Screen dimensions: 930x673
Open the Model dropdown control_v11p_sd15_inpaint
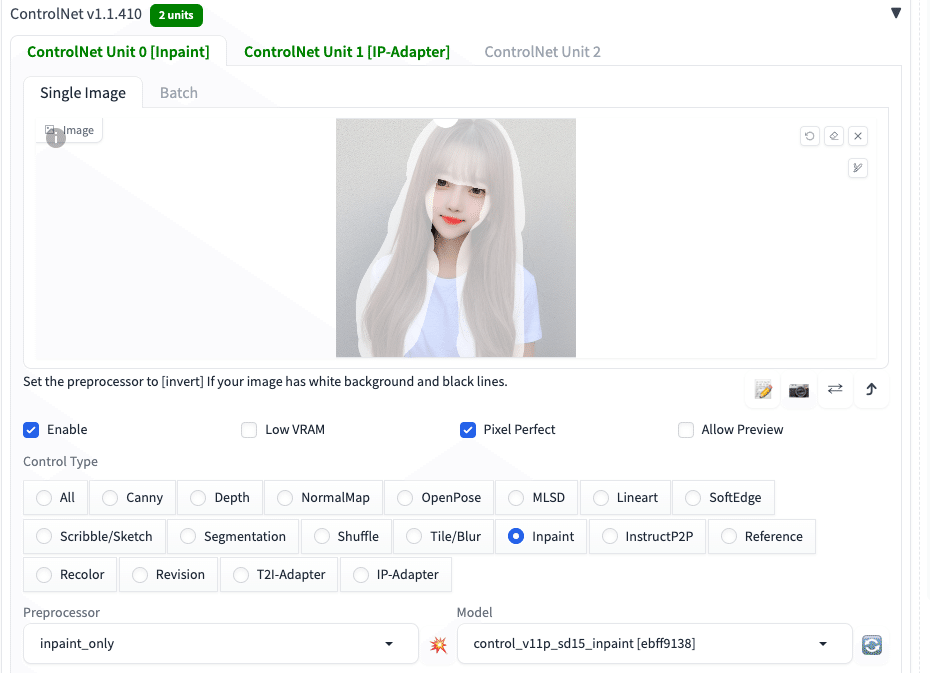(x=655, y=644)
